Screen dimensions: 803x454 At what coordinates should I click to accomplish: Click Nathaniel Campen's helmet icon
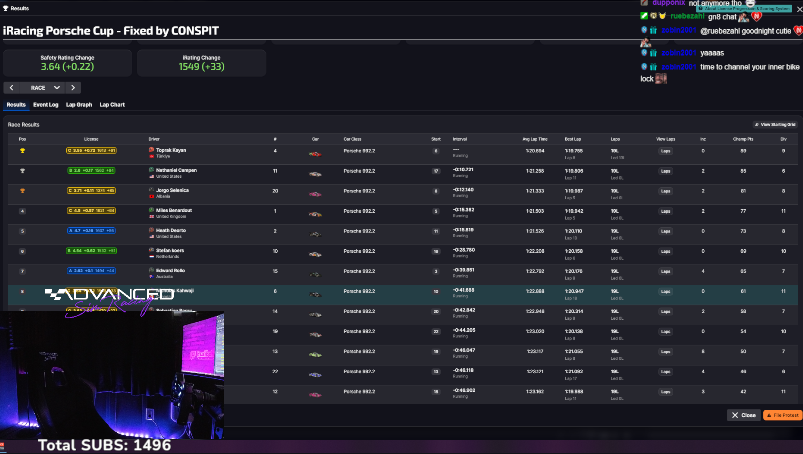point(152,170)
